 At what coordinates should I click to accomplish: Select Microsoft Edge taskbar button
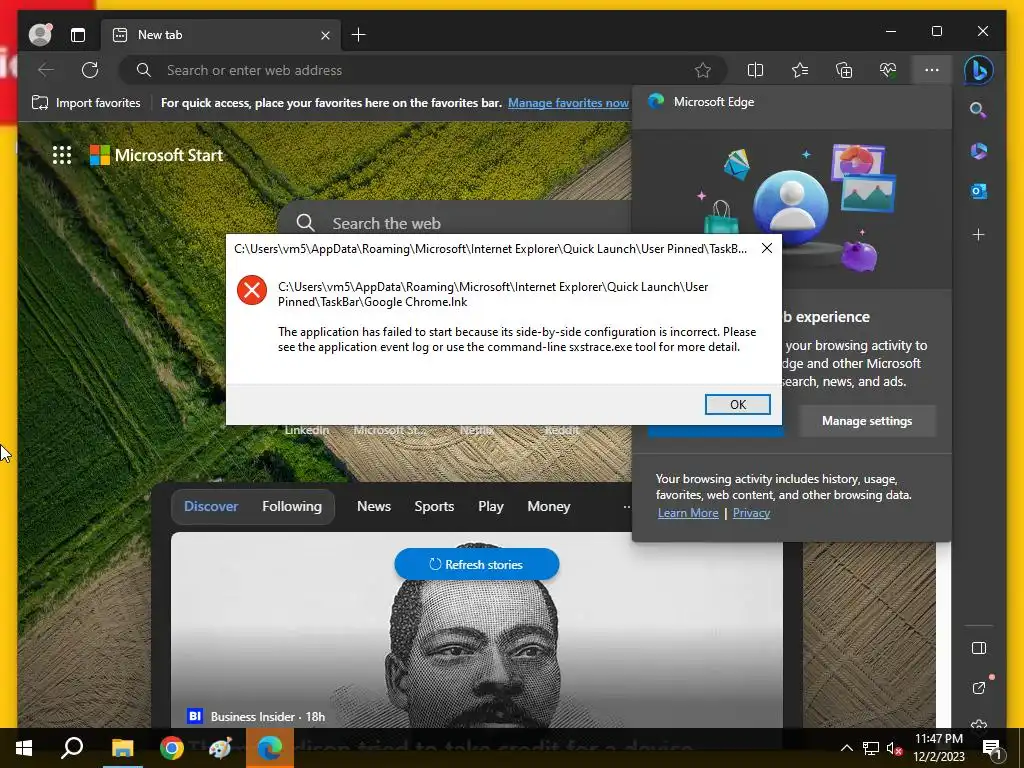pos(270,748)
